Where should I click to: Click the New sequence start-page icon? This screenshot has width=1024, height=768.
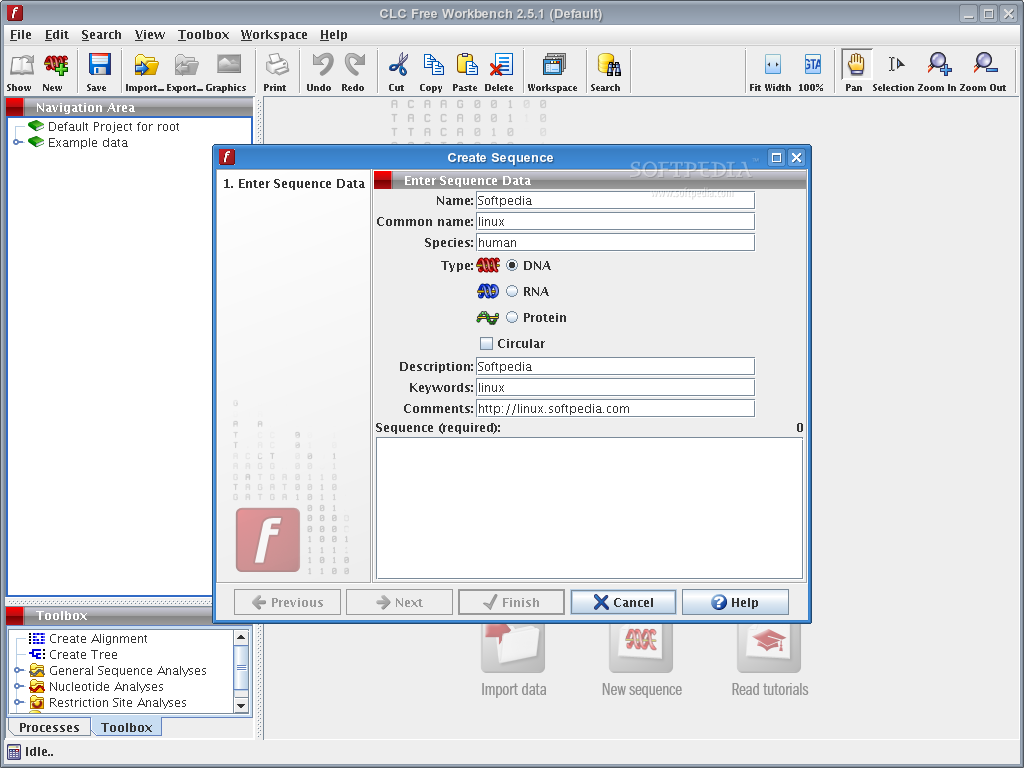point(641,648)
